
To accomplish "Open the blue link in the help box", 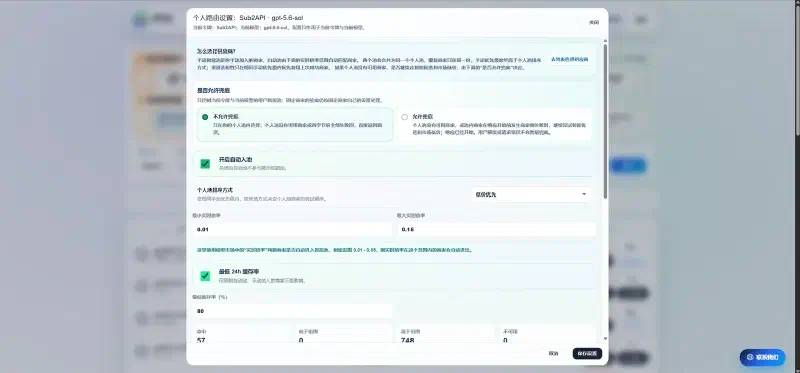I will (x=569, y=59).
